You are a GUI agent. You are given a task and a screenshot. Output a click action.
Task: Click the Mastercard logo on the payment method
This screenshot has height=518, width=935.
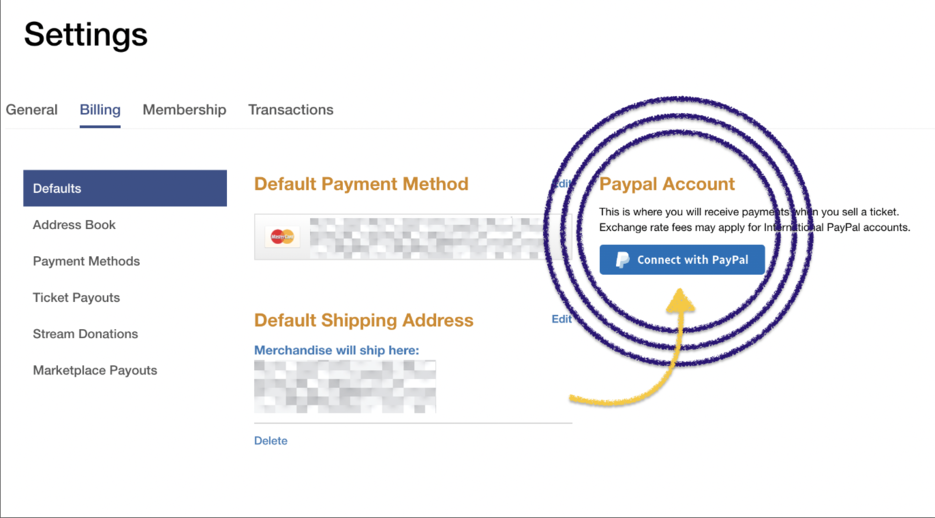point(282,237)
